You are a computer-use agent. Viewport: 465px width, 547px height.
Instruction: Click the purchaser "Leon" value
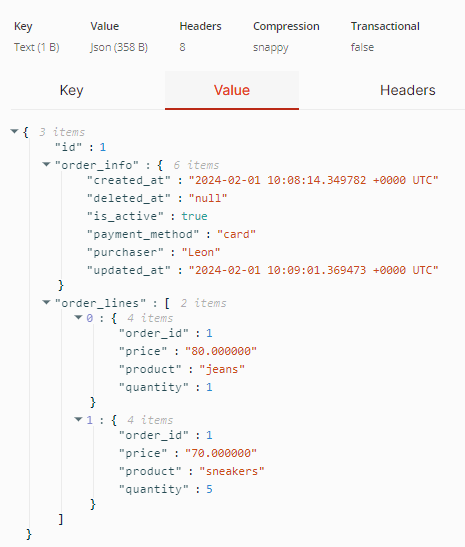[x=201, y=253]
